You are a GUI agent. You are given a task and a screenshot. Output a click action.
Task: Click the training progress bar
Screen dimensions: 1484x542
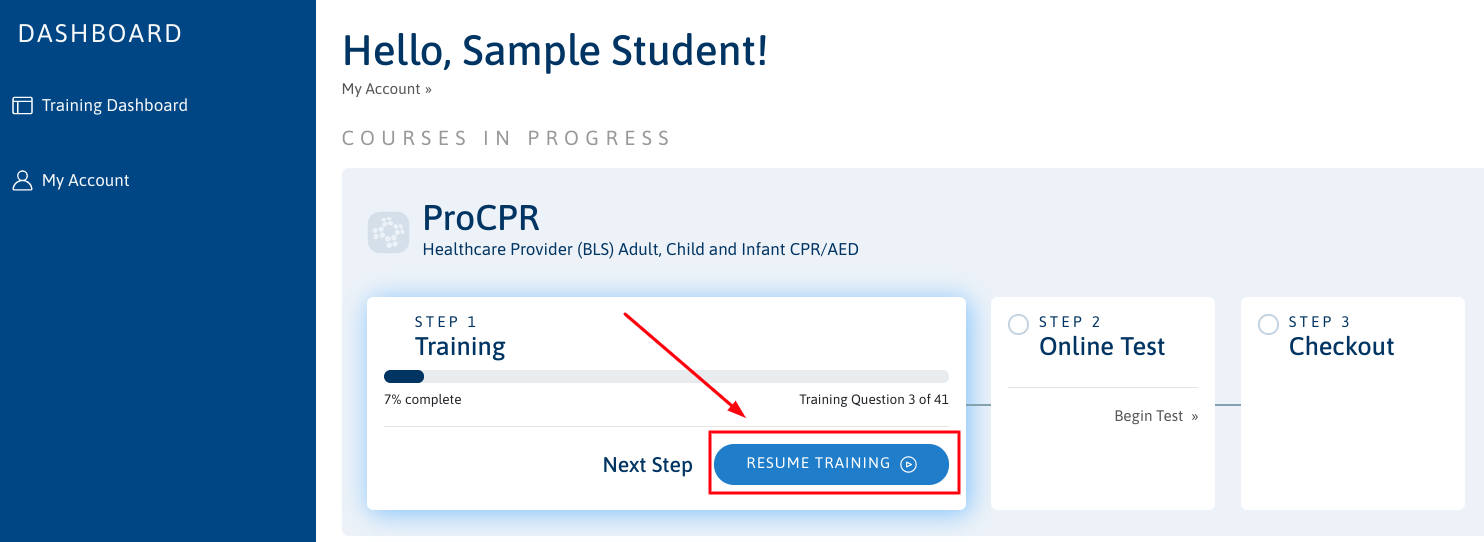666,377
